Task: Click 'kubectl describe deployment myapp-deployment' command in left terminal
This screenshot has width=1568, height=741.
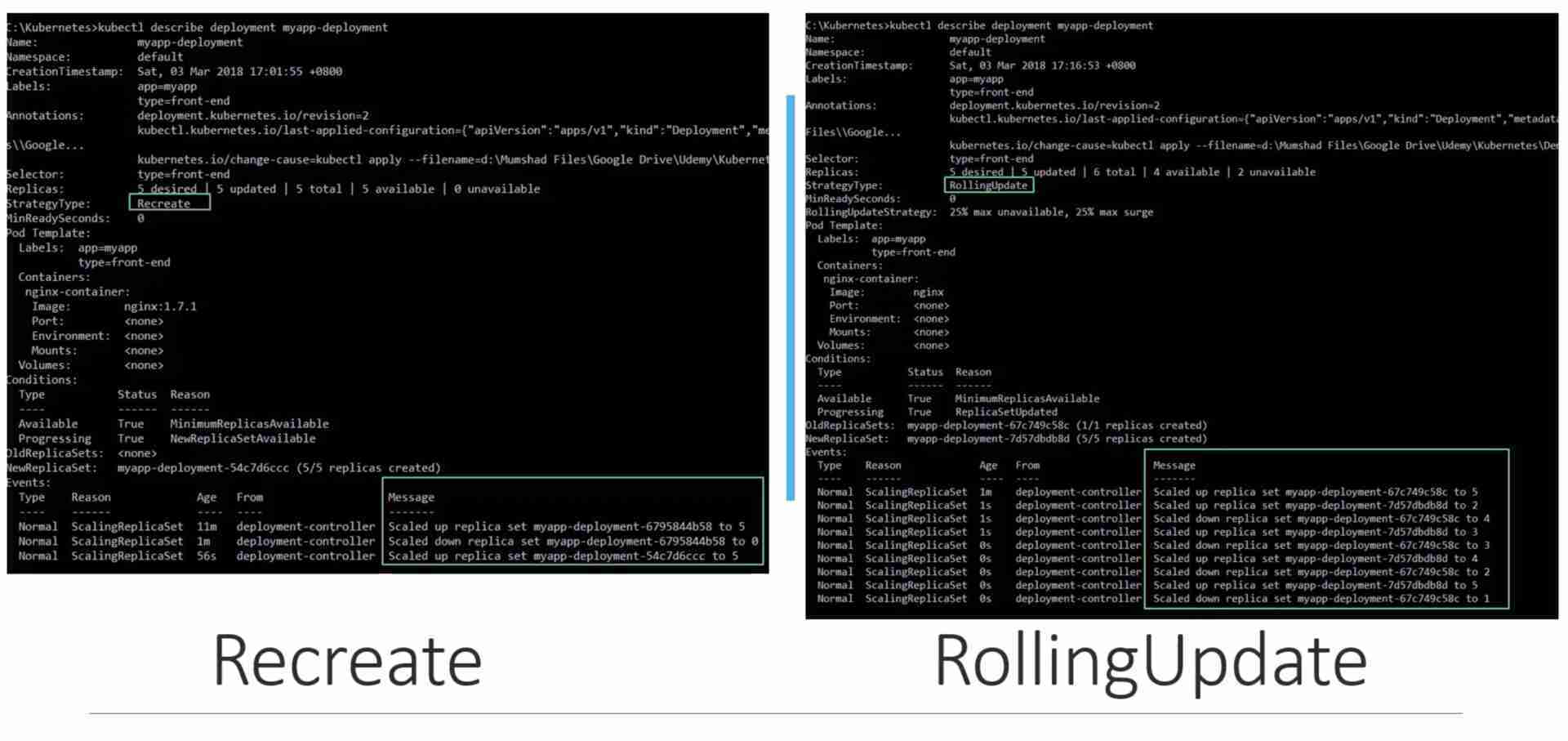Action: click(243, 28)
